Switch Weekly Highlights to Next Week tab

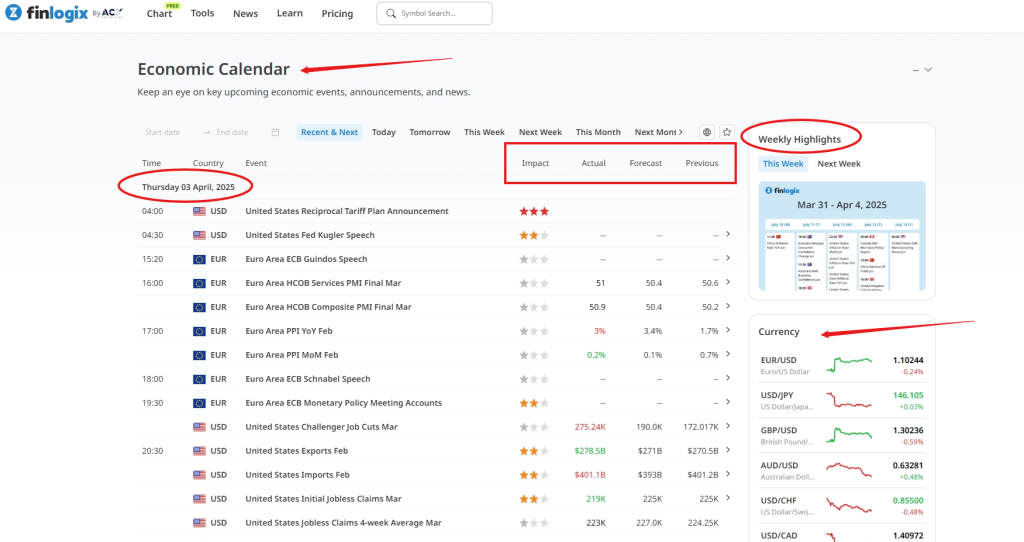click(x=838, y=164)
